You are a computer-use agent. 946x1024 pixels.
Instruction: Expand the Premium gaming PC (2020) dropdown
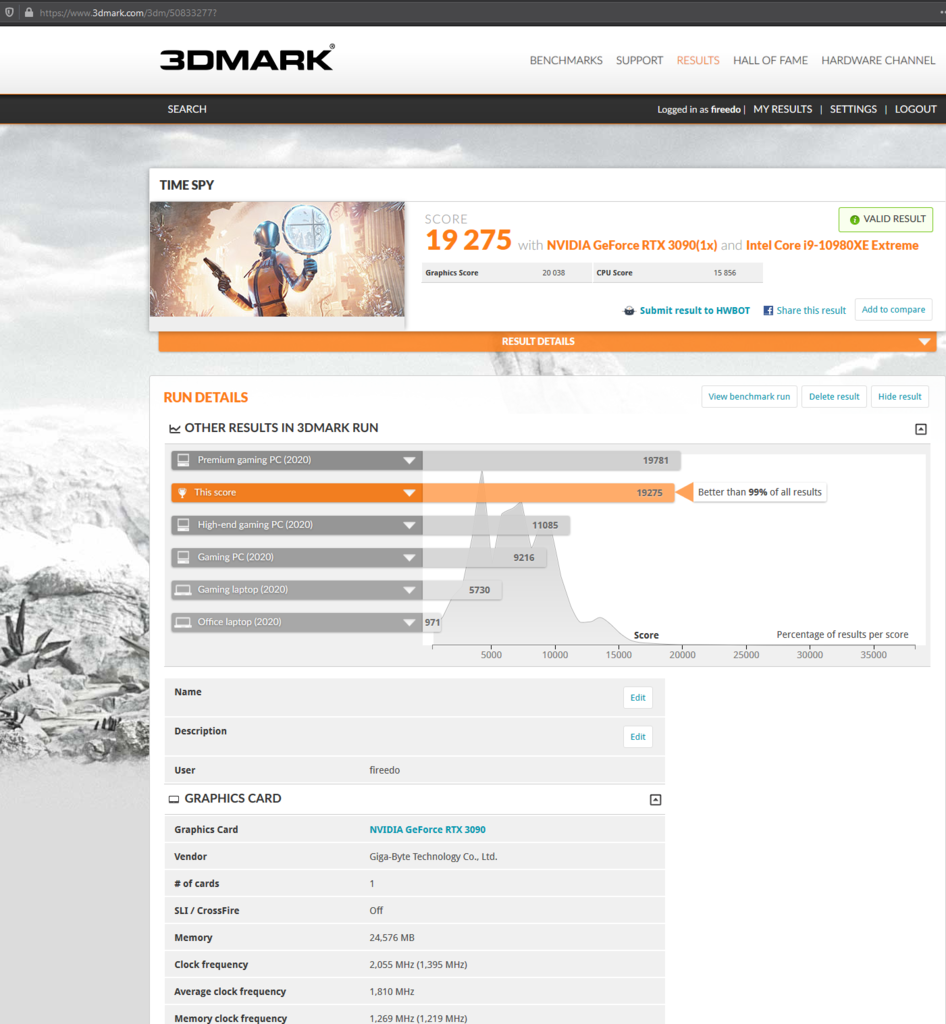coord(409,461)
